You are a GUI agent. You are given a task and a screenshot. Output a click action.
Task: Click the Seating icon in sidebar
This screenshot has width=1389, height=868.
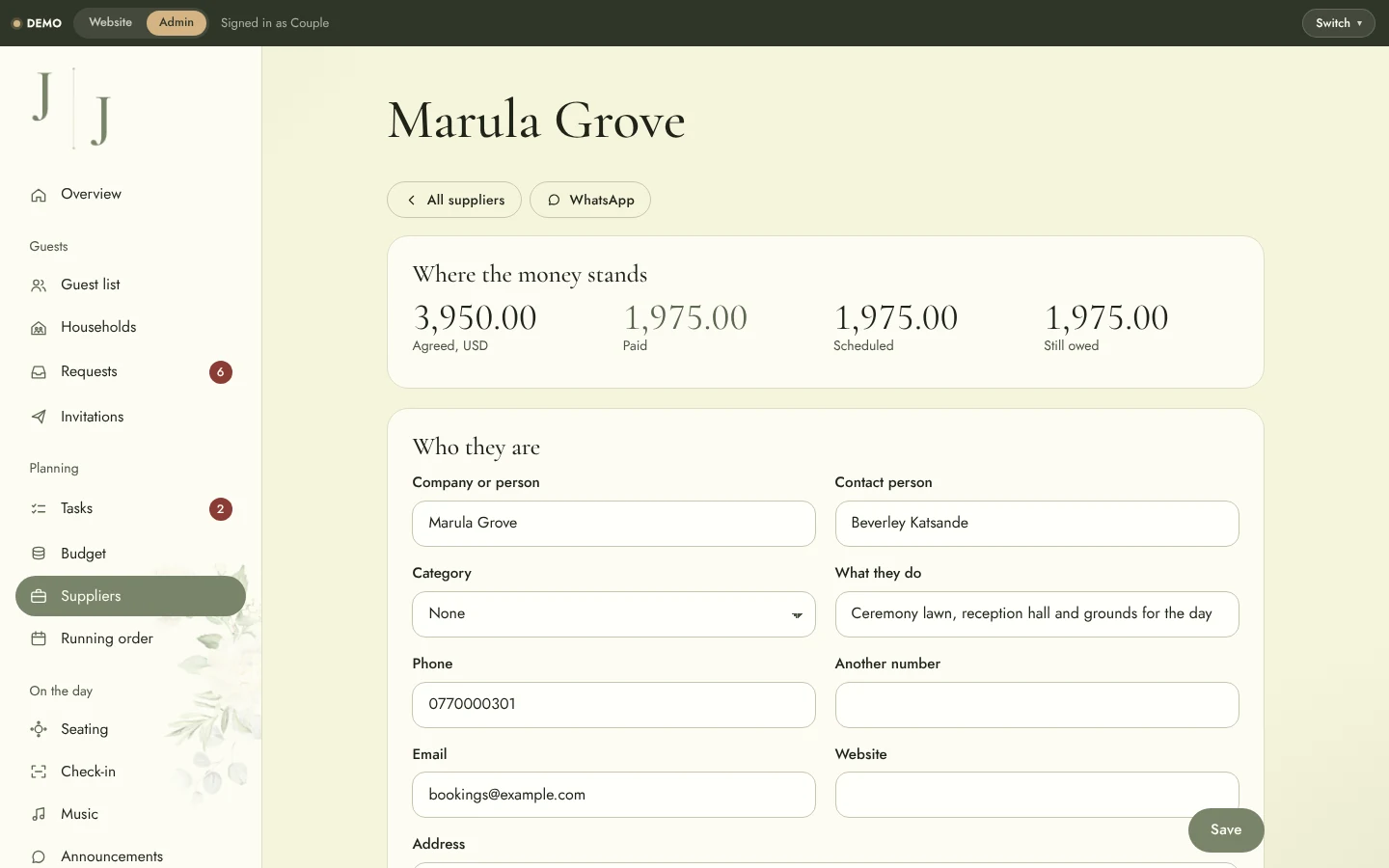point(39,729)
